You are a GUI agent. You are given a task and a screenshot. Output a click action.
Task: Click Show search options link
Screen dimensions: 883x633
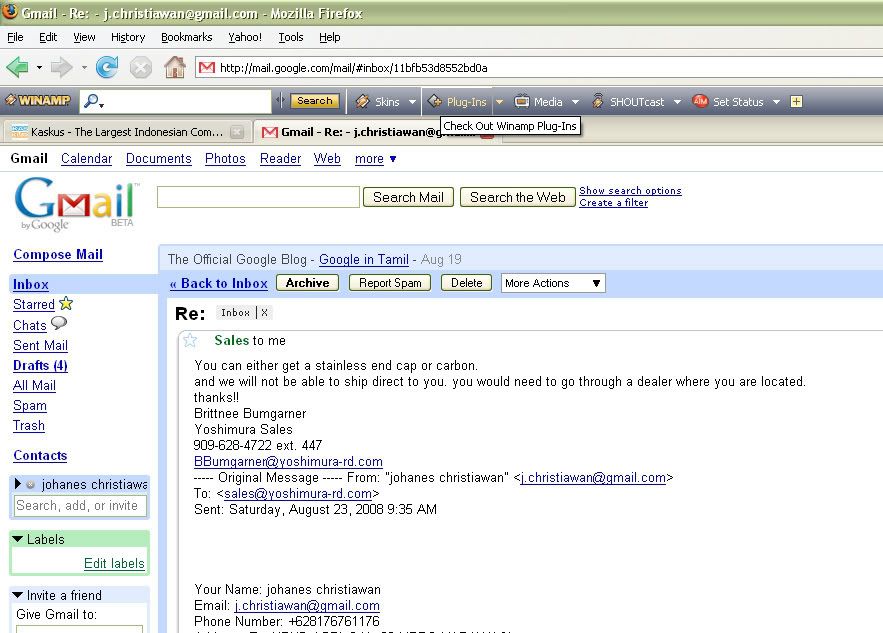pyautogui.click(x=630, y=190)
